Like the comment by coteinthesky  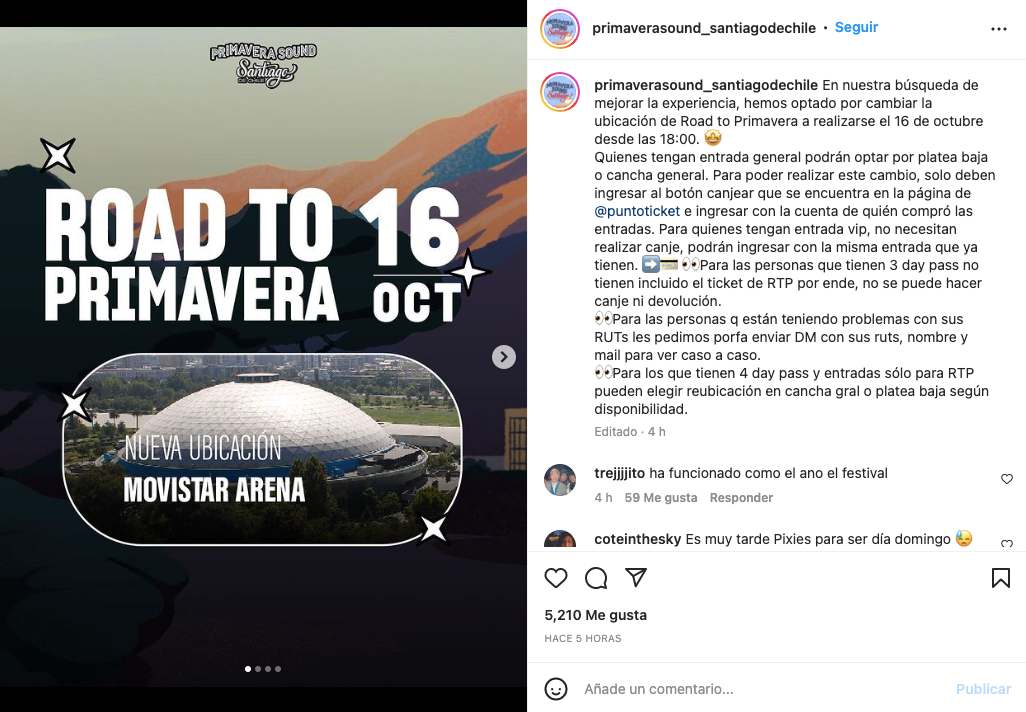[1007, 543]
